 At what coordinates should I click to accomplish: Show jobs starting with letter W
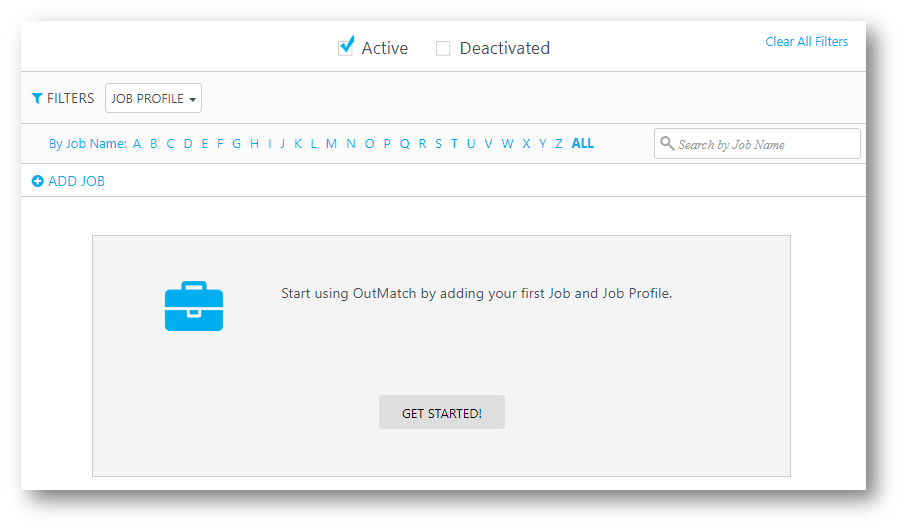pos(507,143)
